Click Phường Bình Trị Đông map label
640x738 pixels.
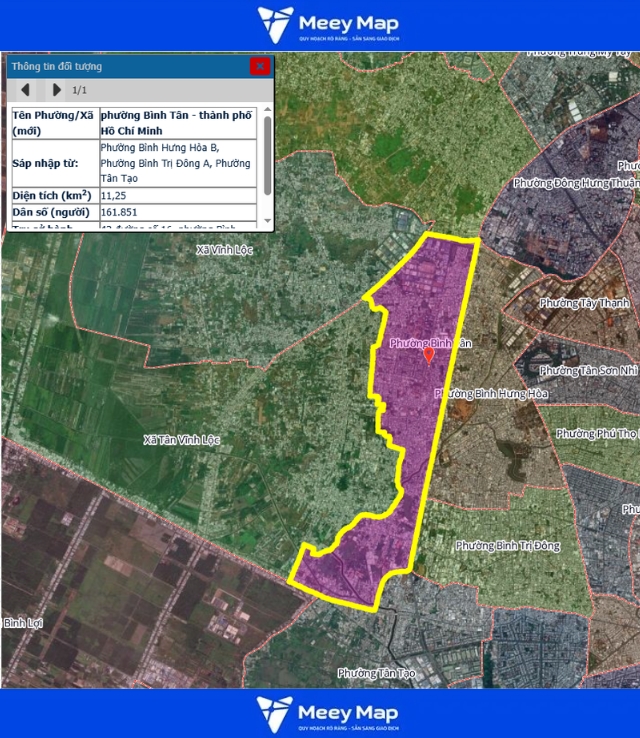[507, 546]
